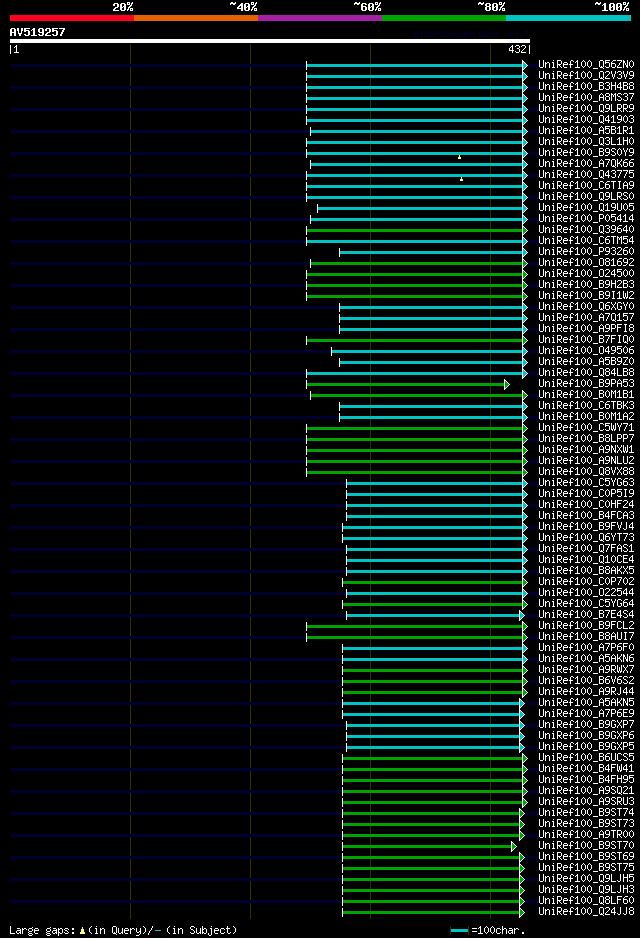
Task: Open the UniRef100_A9SRU3 entry
Action: [x=586, y=802]
